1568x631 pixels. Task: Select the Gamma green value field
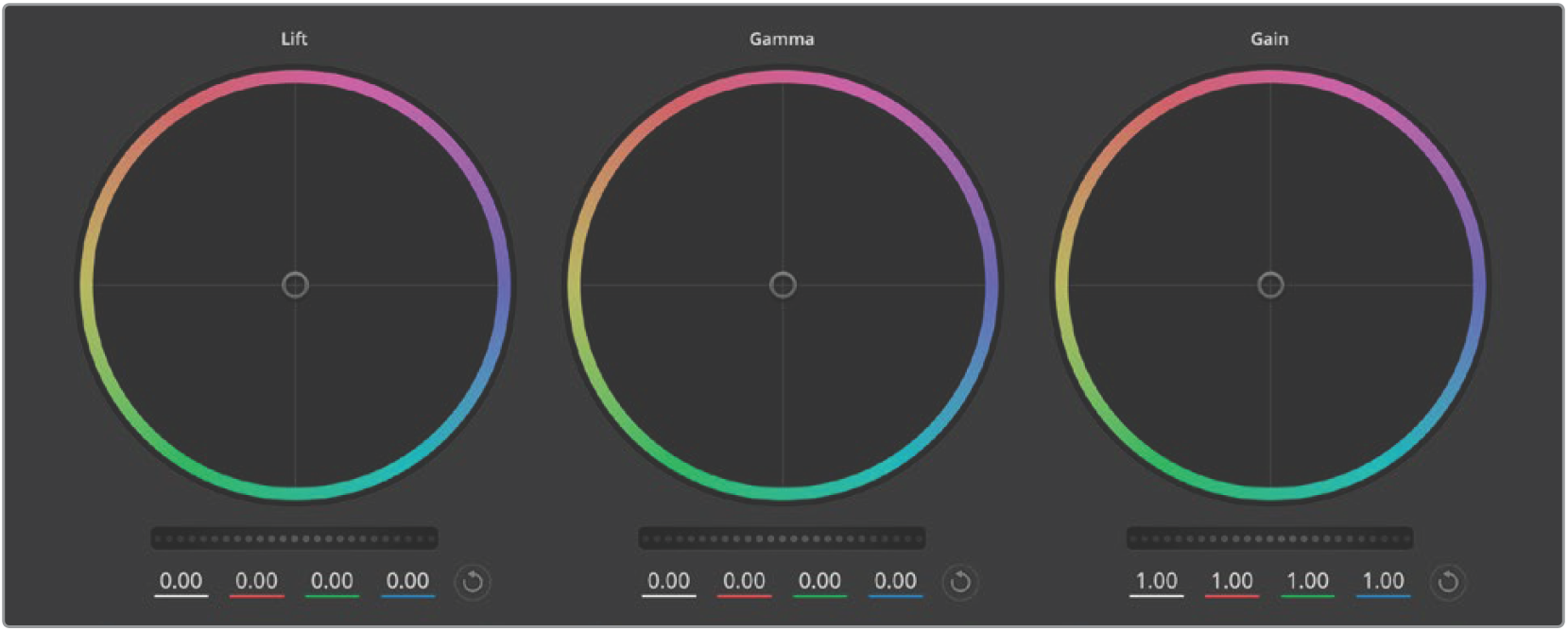819,582
